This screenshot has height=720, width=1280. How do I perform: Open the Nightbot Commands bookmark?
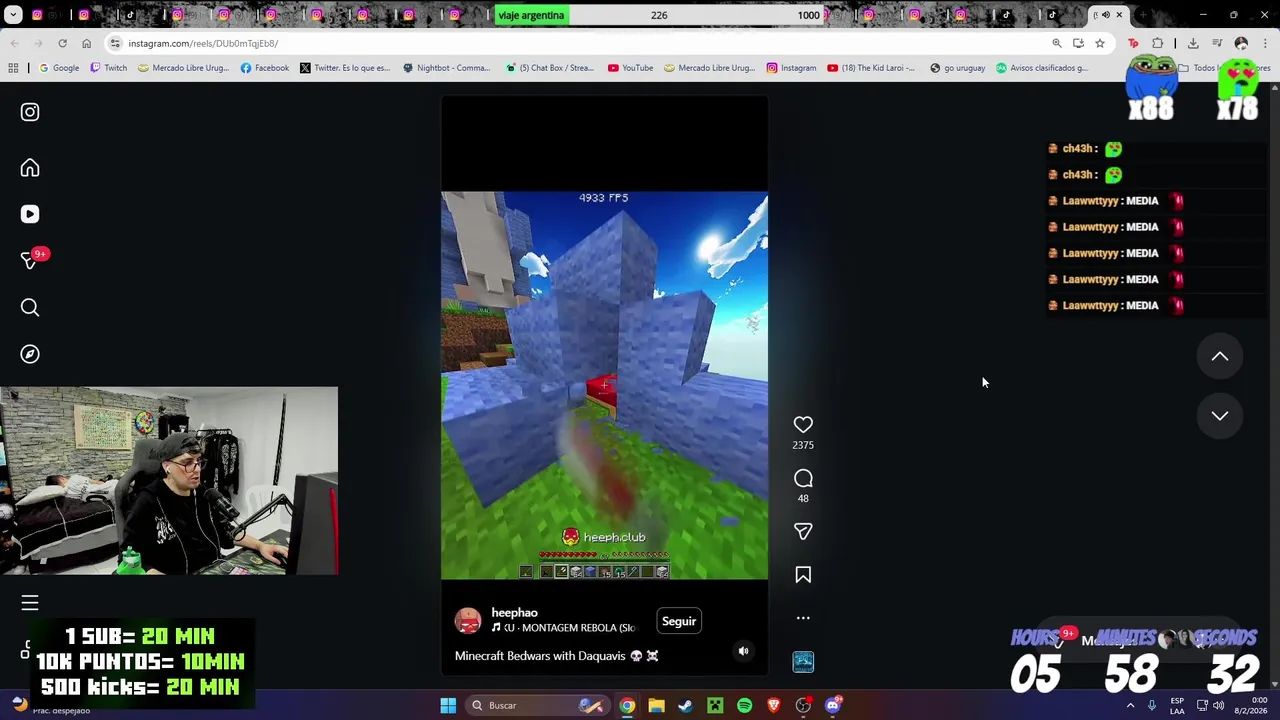coord(446,68)
